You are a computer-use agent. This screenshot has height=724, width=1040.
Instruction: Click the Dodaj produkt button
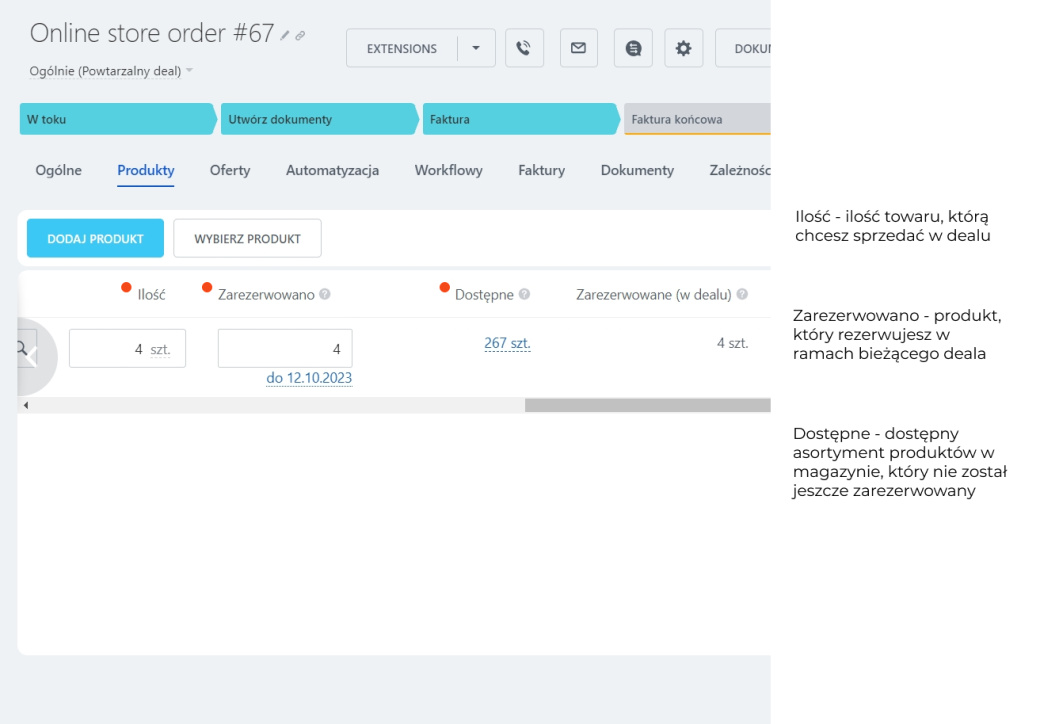coord(95,239)
